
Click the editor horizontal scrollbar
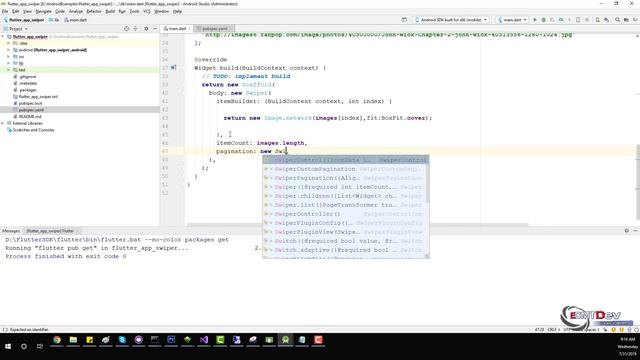[x=358, y=224]
